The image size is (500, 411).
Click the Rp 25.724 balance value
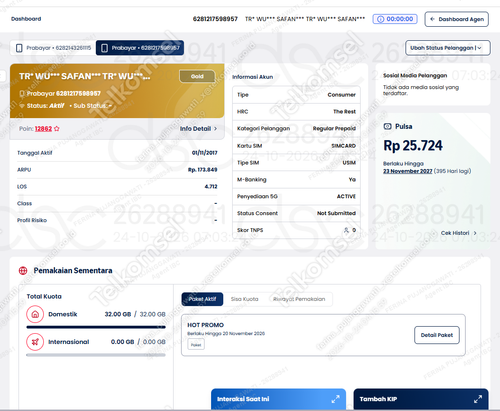[413, 146]
